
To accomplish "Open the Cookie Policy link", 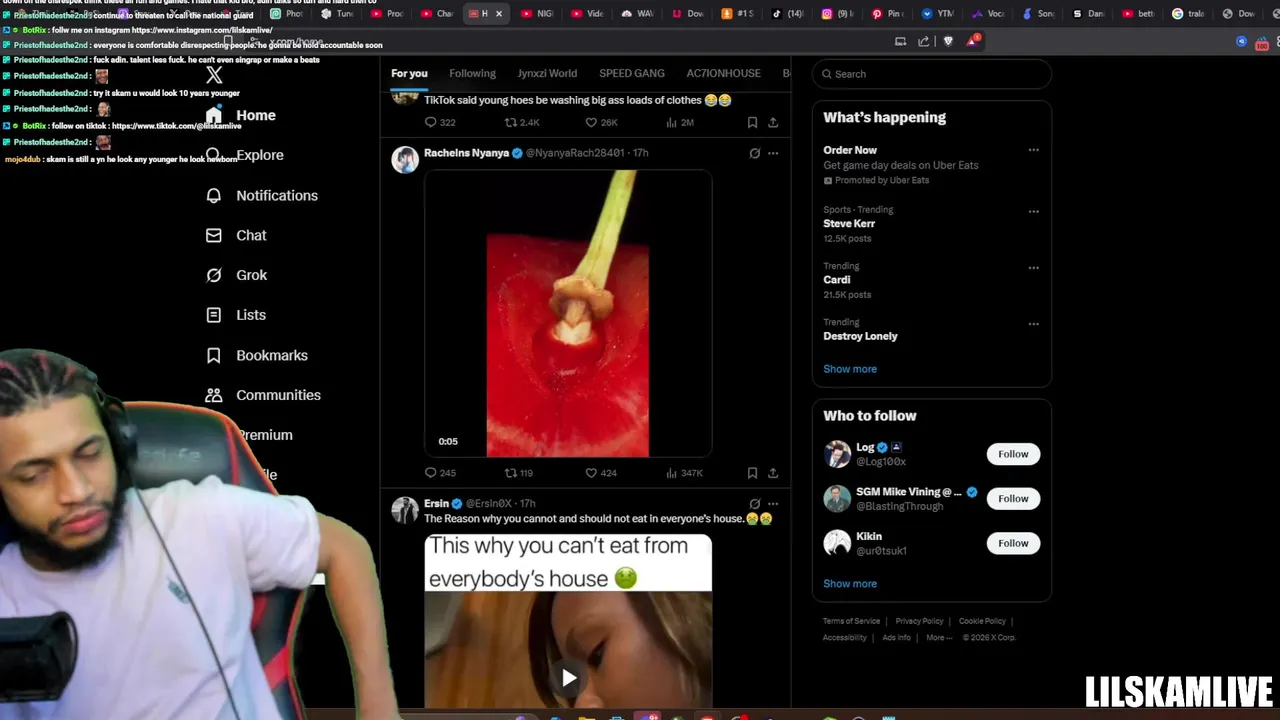I will coord(982,622).
